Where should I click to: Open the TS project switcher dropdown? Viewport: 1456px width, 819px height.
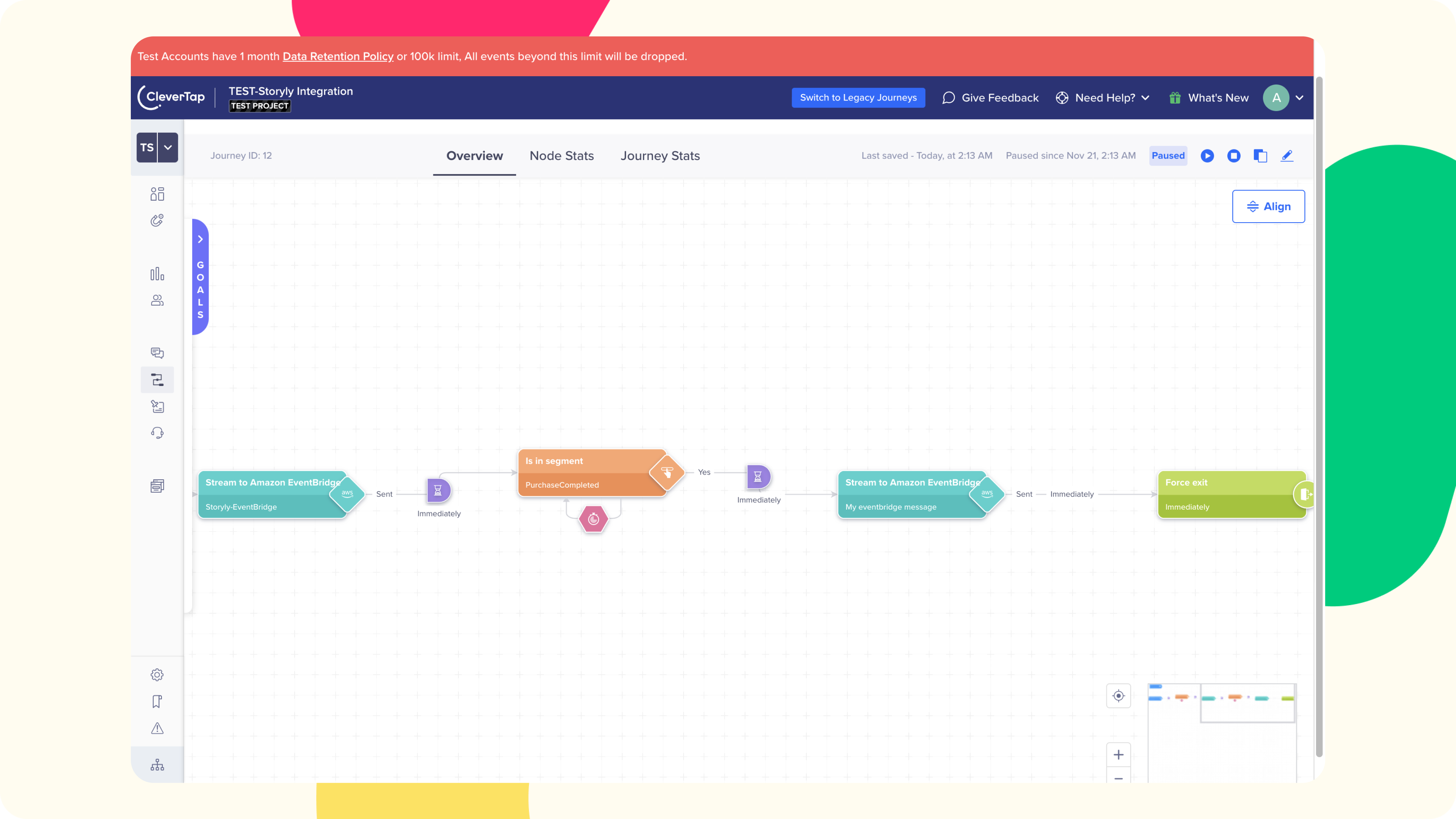click(x=168, y=147)
